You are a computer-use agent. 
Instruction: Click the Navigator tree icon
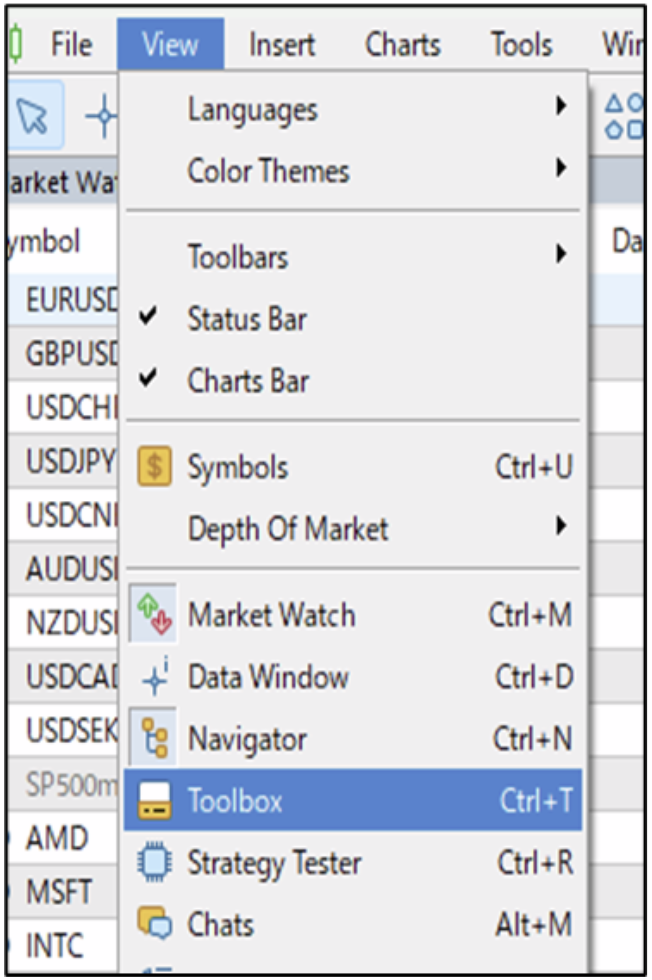(154, 740)
